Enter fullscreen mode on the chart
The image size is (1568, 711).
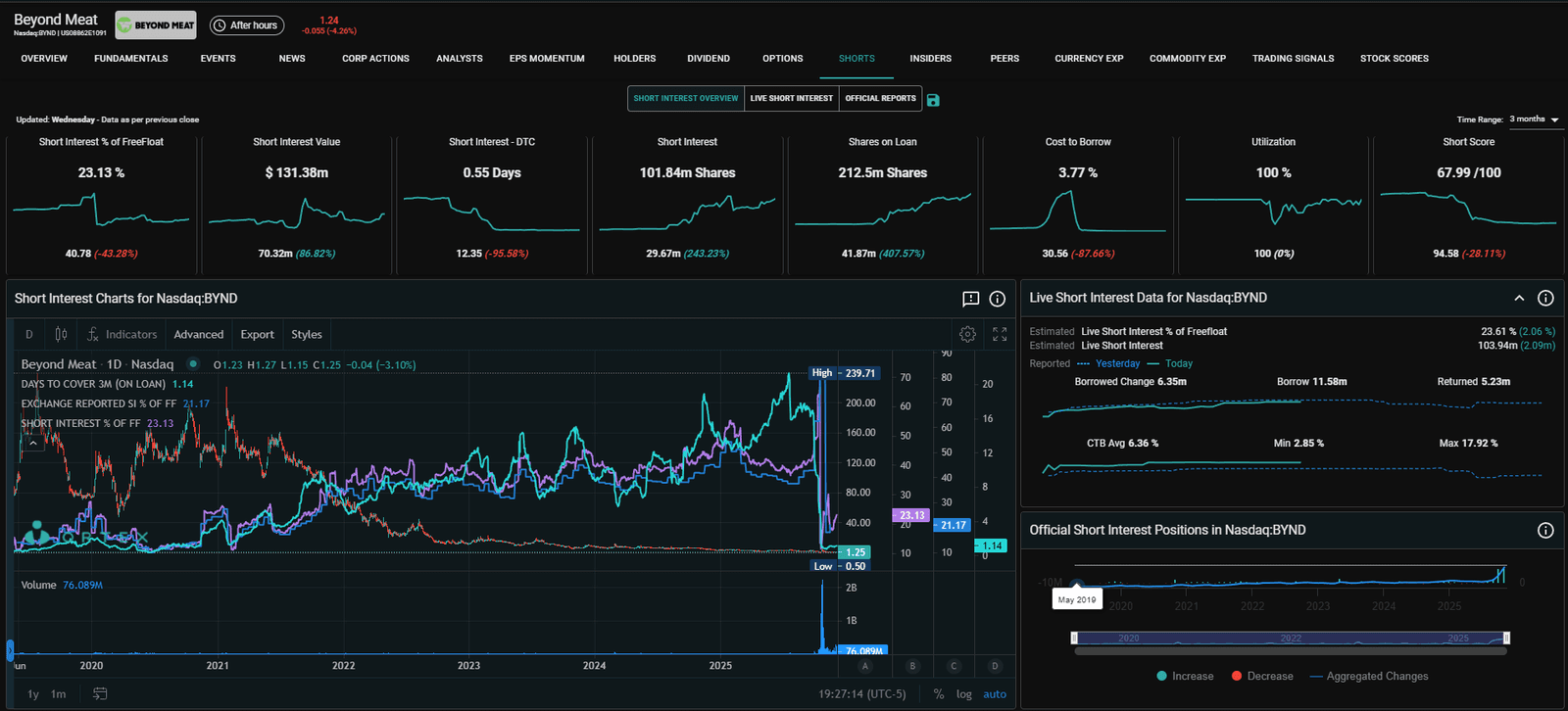click(1000, 334)
